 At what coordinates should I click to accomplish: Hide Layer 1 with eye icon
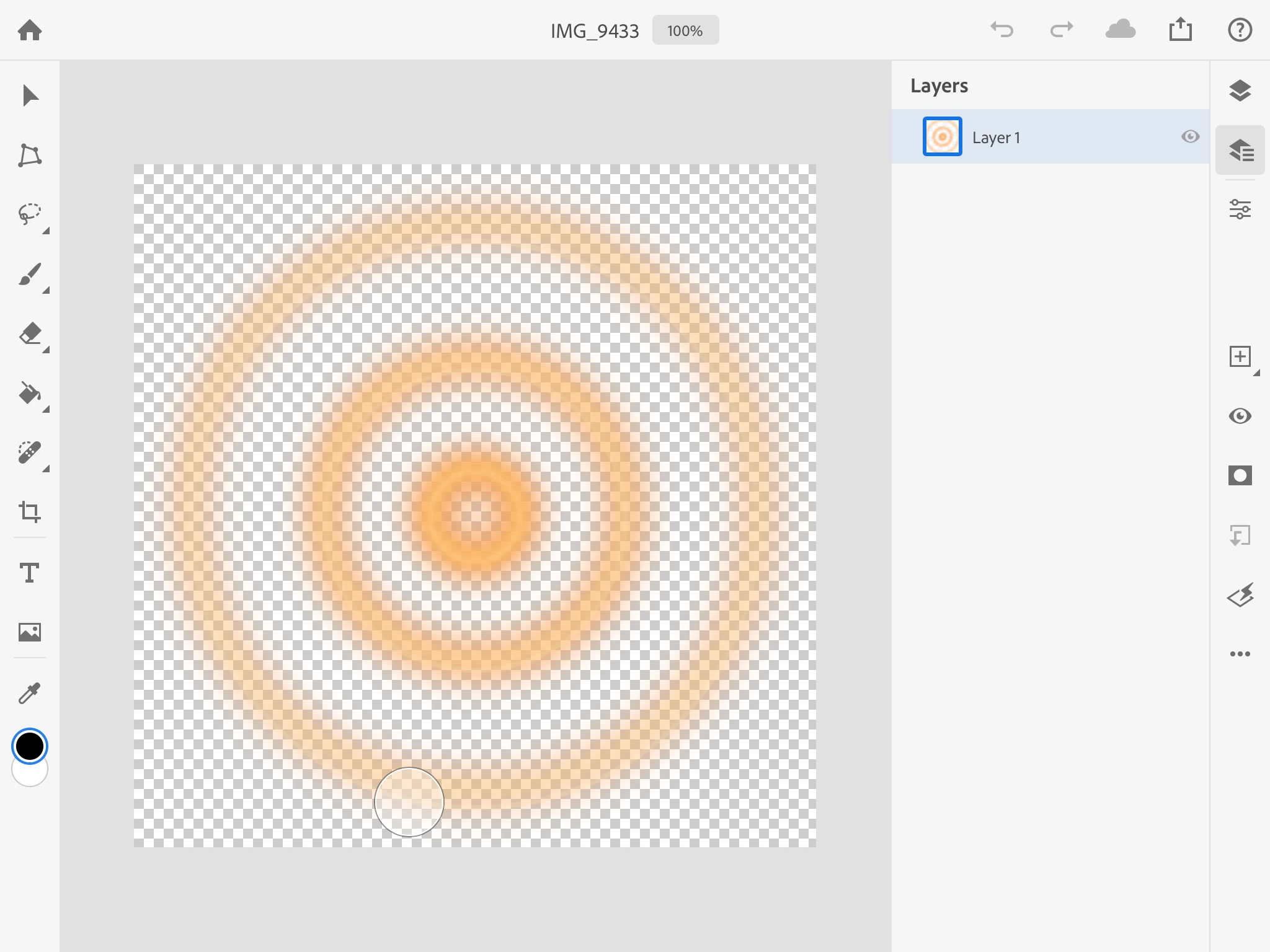coord(1190,136)
